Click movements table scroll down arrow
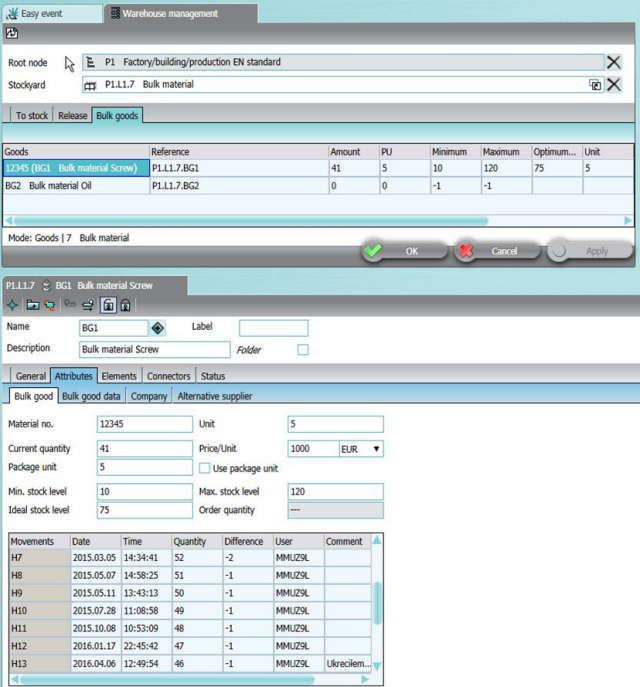This screenshot has height=687, width=640. pos(377,666)
